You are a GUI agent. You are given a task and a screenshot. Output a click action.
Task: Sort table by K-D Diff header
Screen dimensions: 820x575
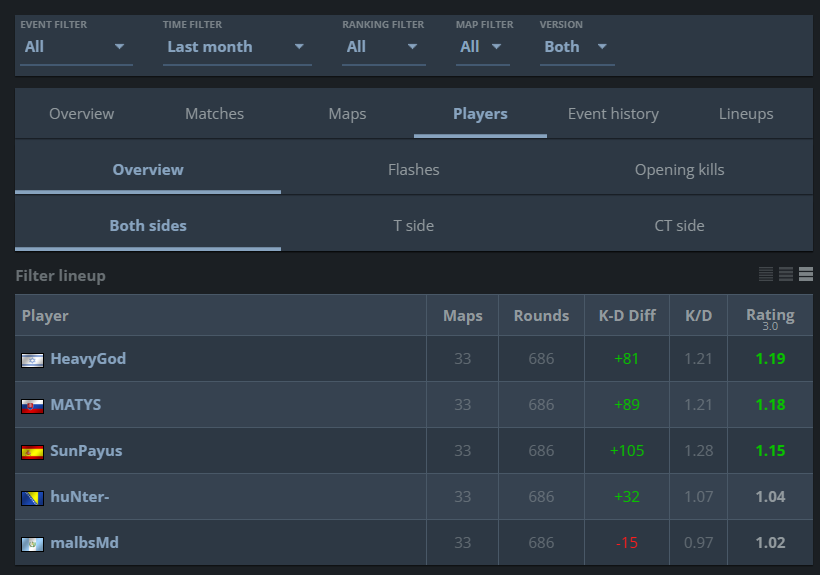point(627,316)
